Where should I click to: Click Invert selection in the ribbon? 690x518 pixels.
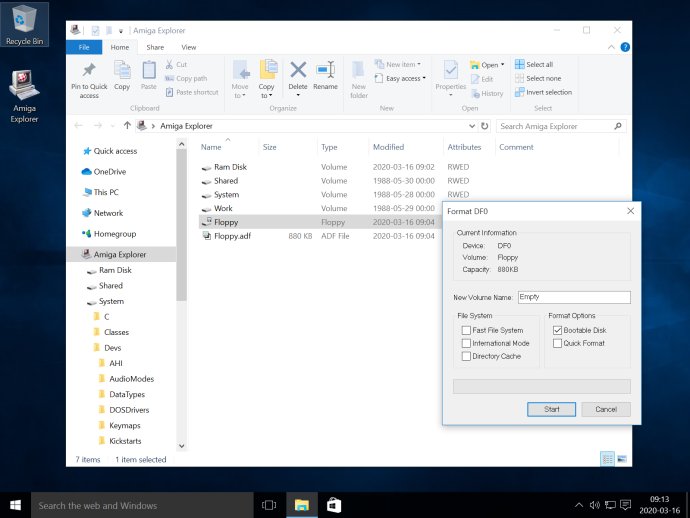(543, 92)
